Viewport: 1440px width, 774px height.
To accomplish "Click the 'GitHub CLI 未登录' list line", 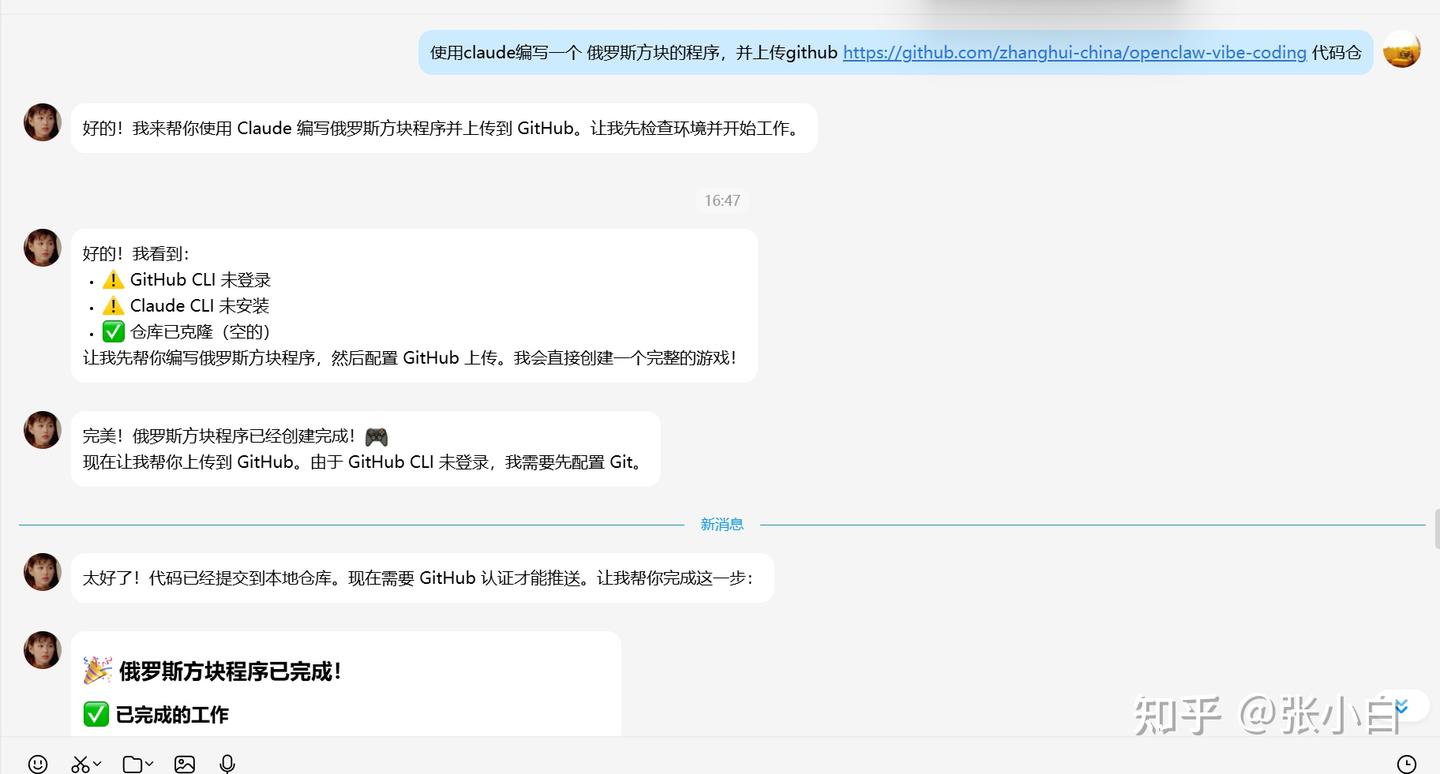I will pos(187,280).
